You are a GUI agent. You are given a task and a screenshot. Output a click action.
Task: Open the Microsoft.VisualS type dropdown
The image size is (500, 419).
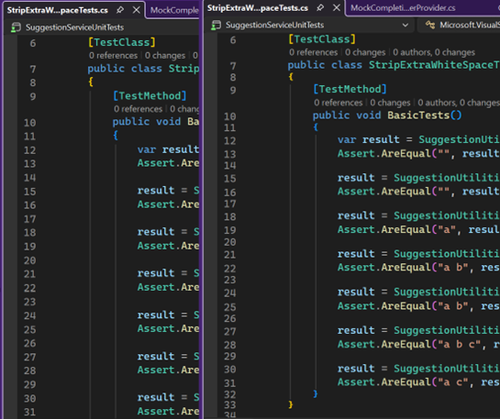coord(469,25)
